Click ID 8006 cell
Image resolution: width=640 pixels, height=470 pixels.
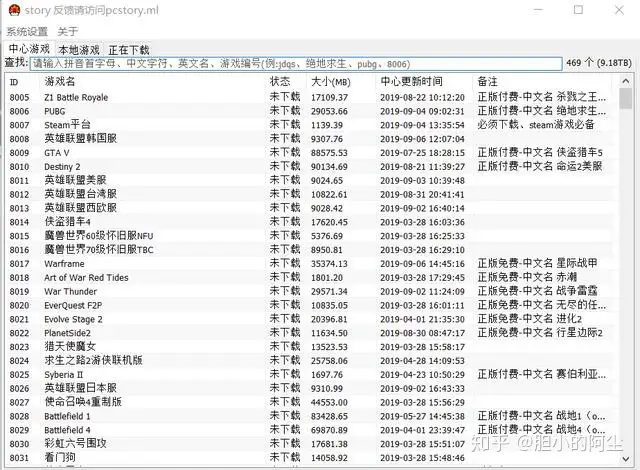[x=19, y=111]
